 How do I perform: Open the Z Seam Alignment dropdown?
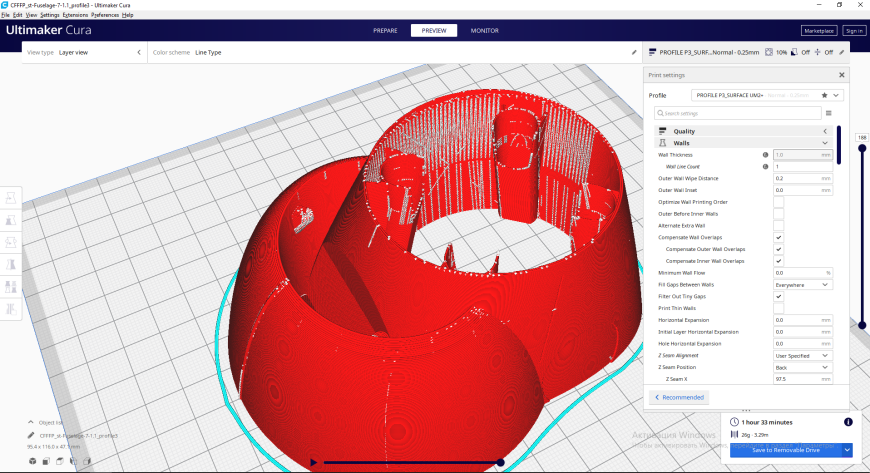[x=802, y=355]
